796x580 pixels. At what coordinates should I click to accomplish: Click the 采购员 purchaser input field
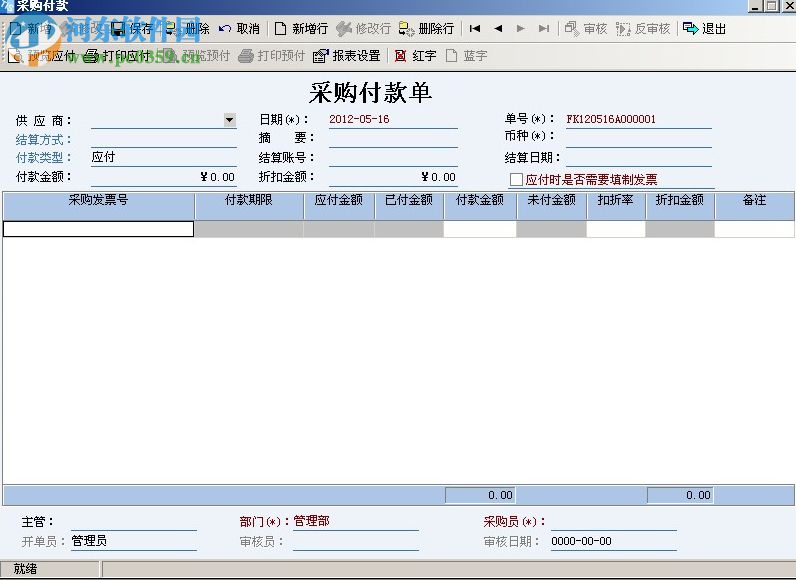(x=614, y=522)
